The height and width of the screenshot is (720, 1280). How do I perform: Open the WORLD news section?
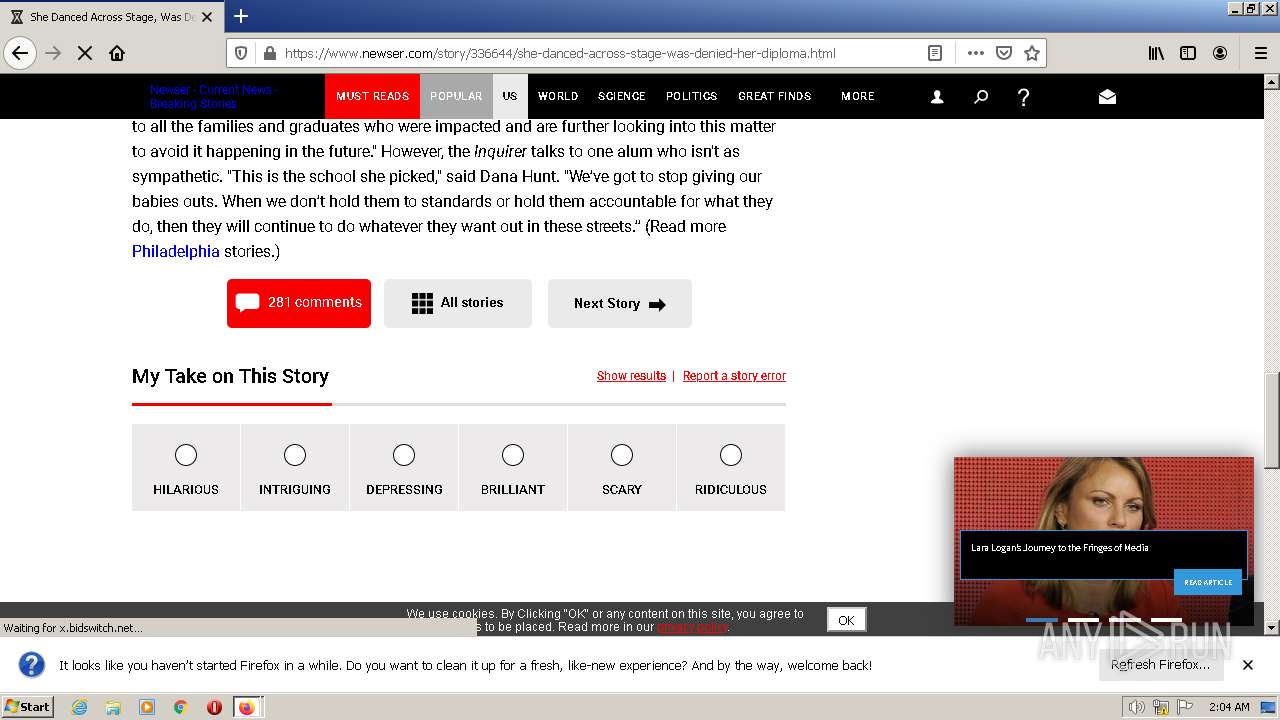tap(558, 96)
